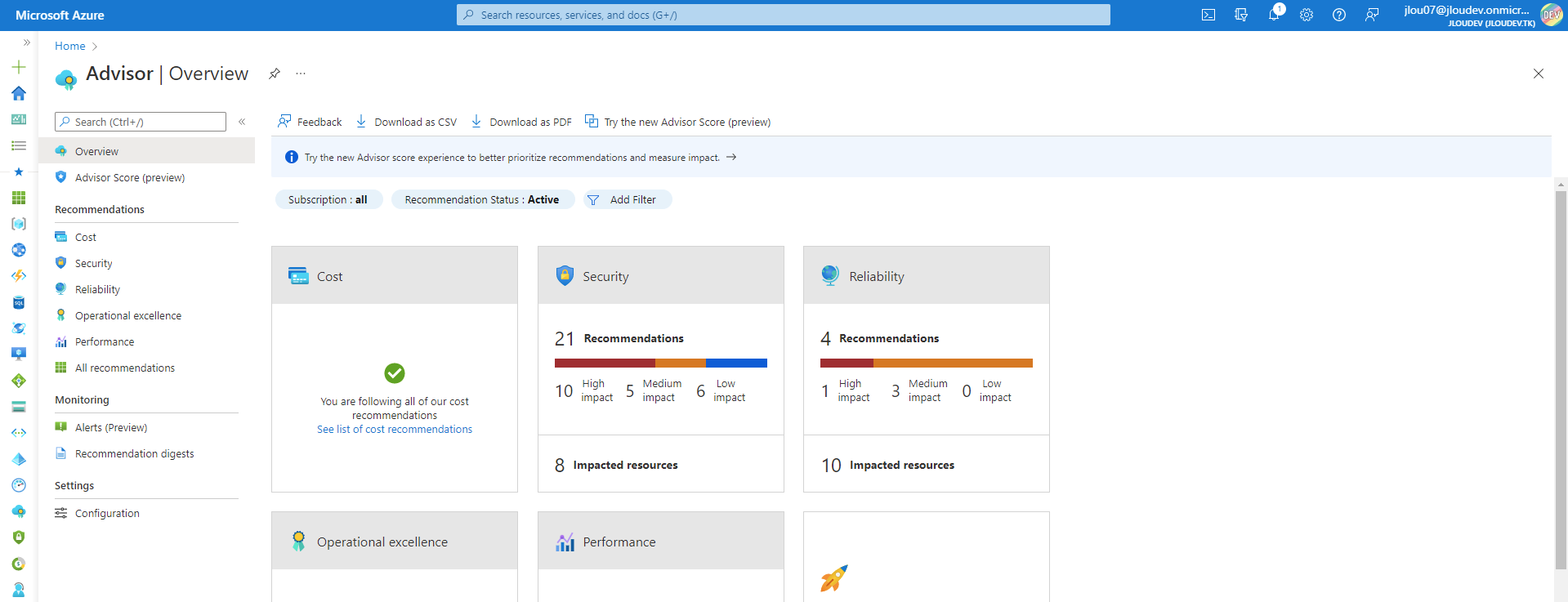1568x602 pixels.
Task: Click the page vertical scrollbar
Action: point(1561,380)
